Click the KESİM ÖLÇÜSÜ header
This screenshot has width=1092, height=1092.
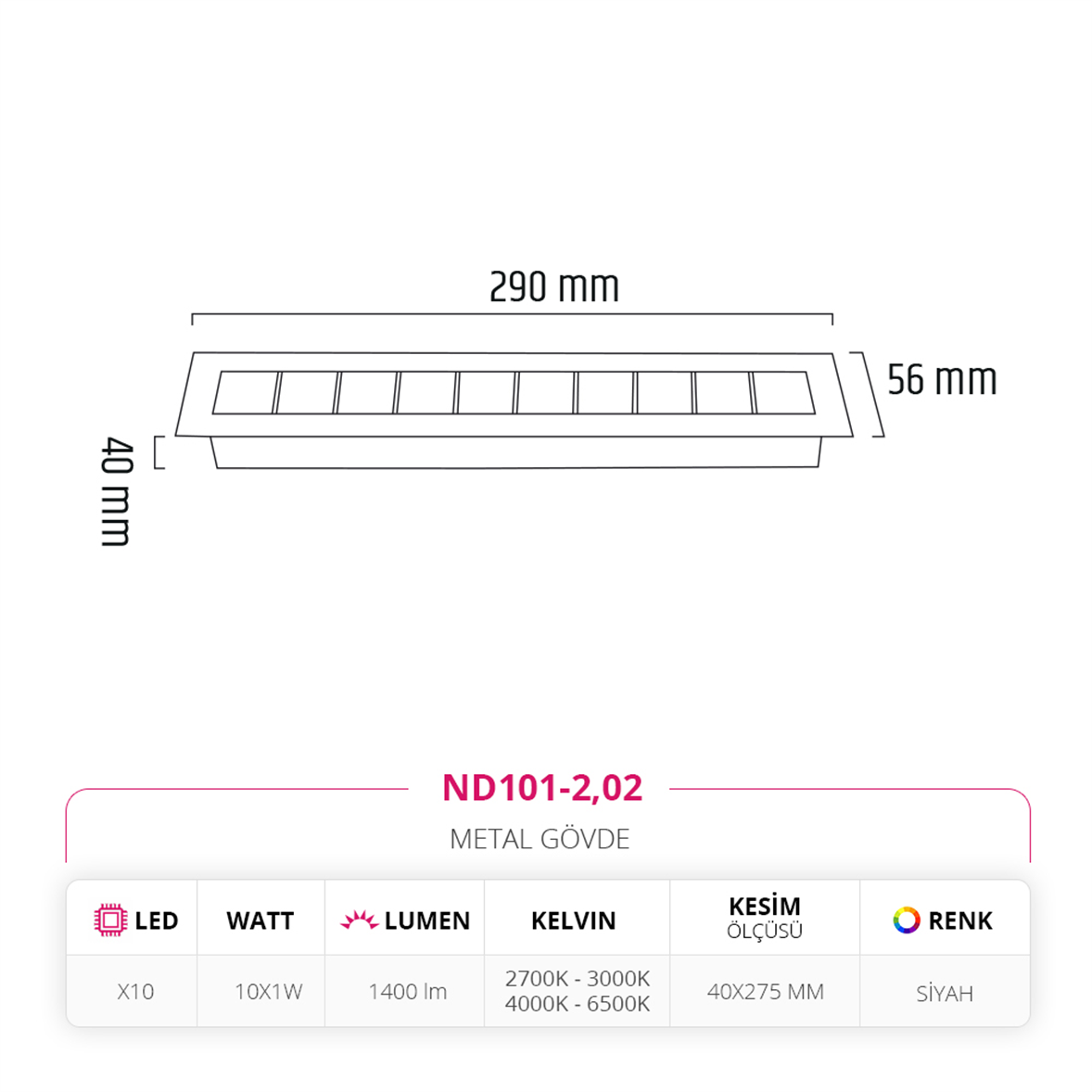765,917
